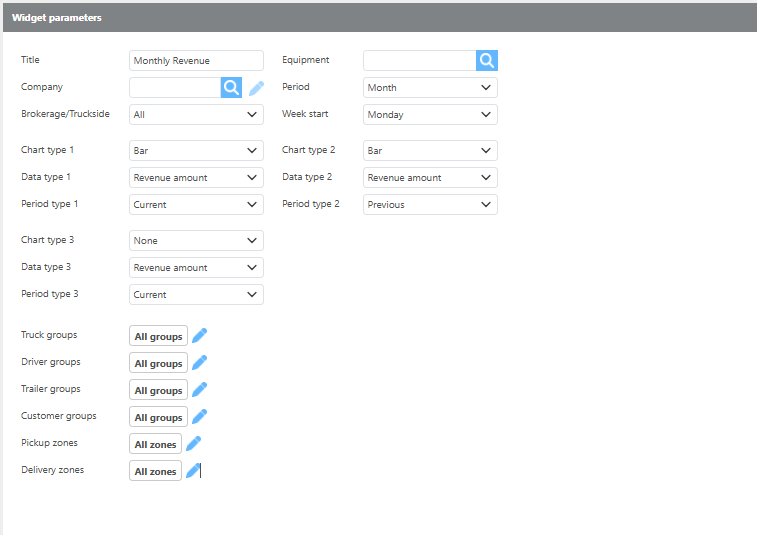757x535 pixels.
Task: Click the Pickup zones All zones button
Action: click(x=155, y=444)
